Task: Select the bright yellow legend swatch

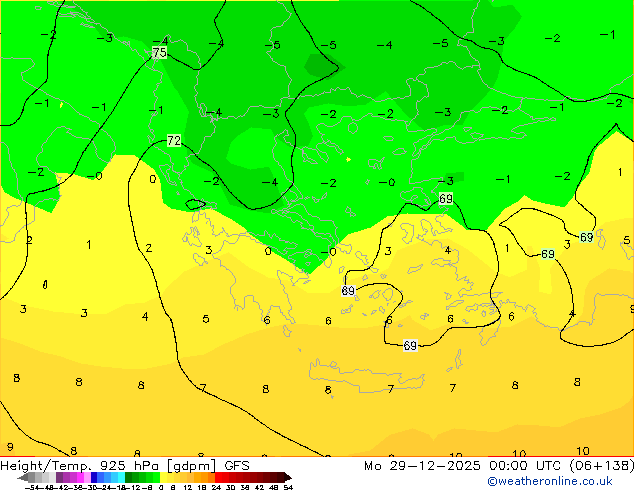Action: click(x=163, y=477)
